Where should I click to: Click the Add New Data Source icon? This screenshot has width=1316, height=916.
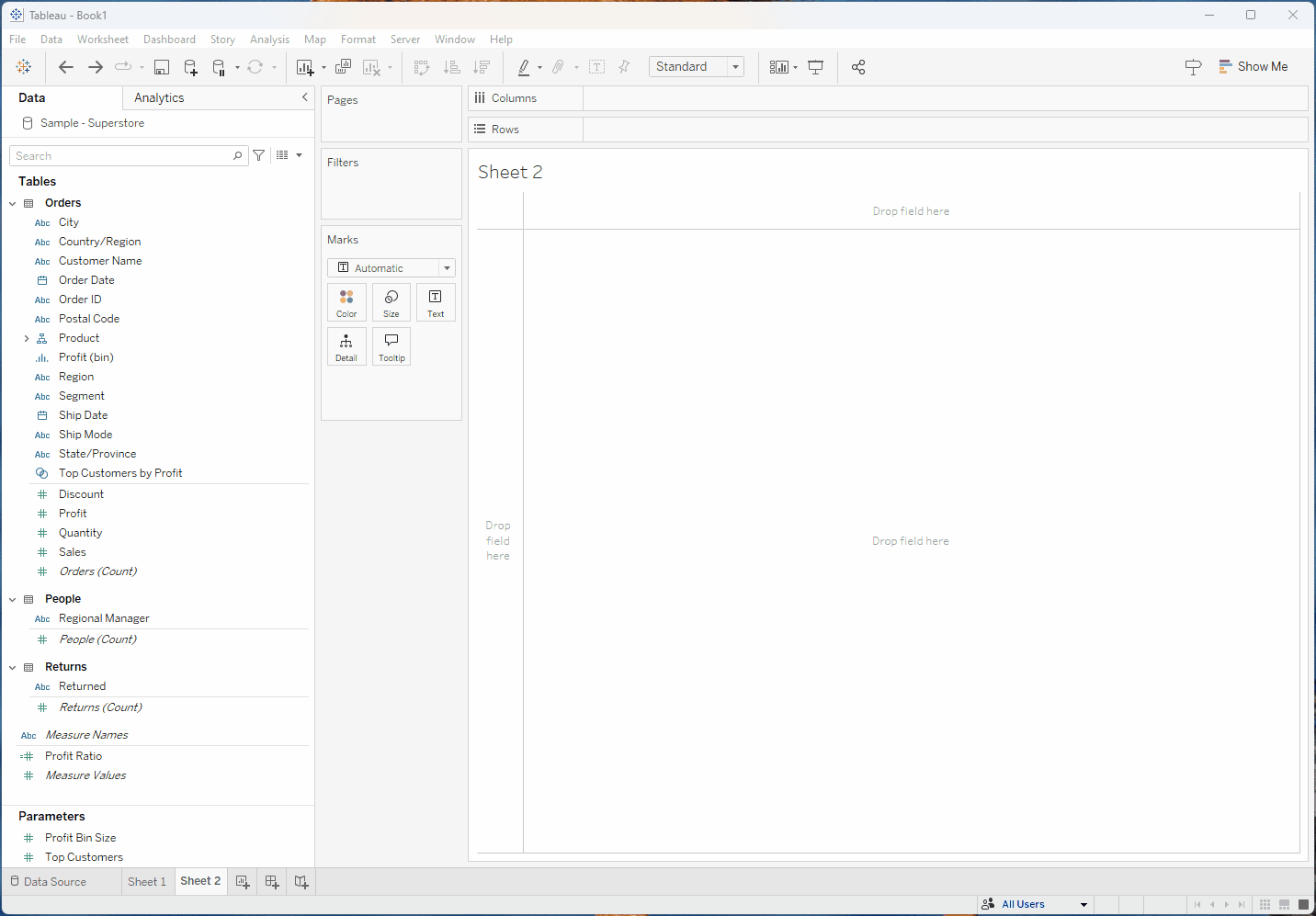(x=190, y=67)
